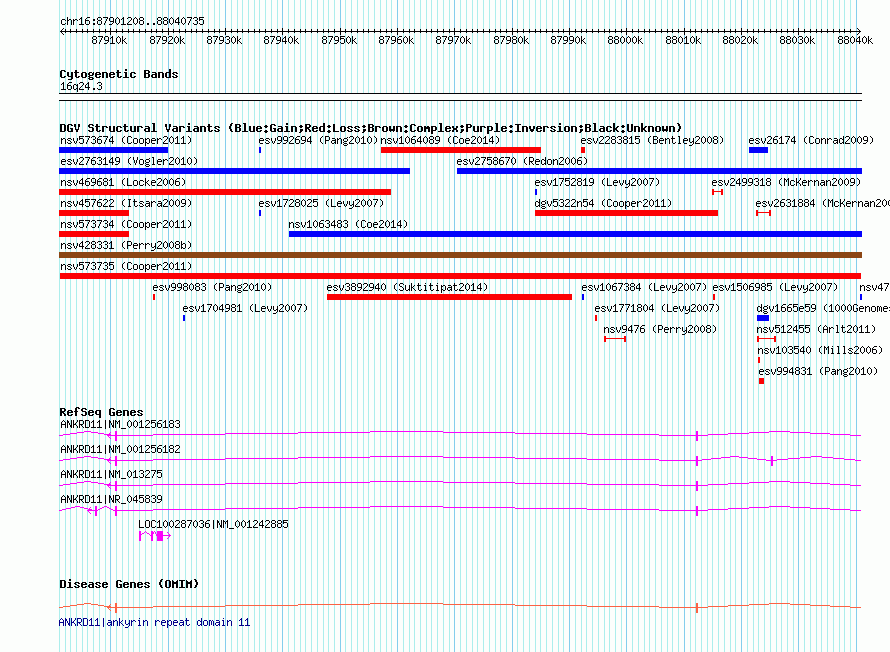Click the 87950k ruler position
890x652 pixels.
[x=339, y=40]
